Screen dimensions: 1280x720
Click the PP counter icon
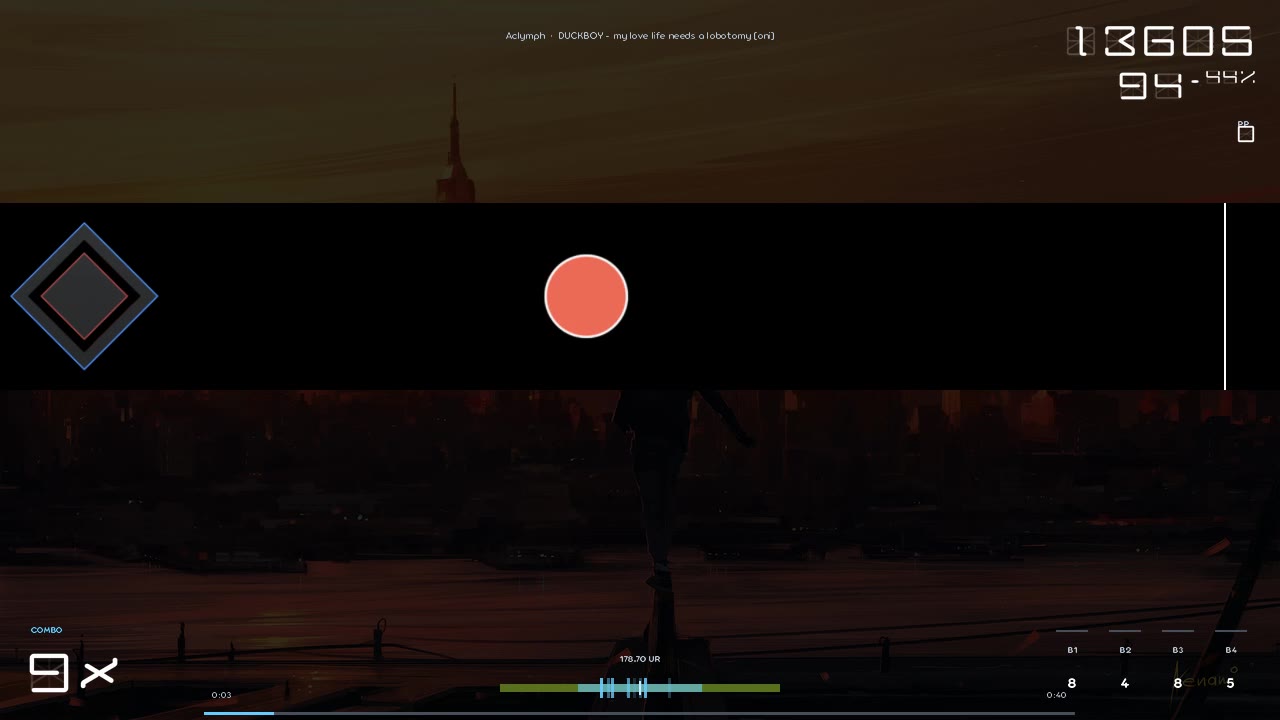(x=1245, y=132)
